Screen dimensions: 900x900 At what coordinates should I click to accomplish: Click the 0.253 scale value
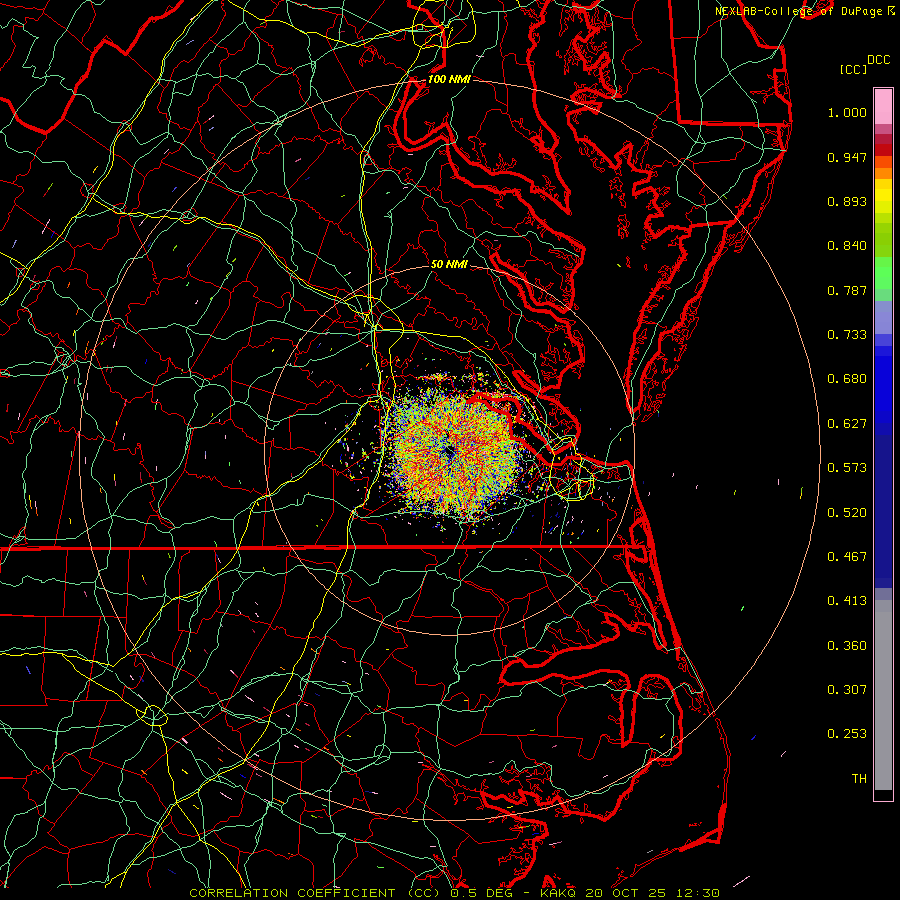pos(847,734)
